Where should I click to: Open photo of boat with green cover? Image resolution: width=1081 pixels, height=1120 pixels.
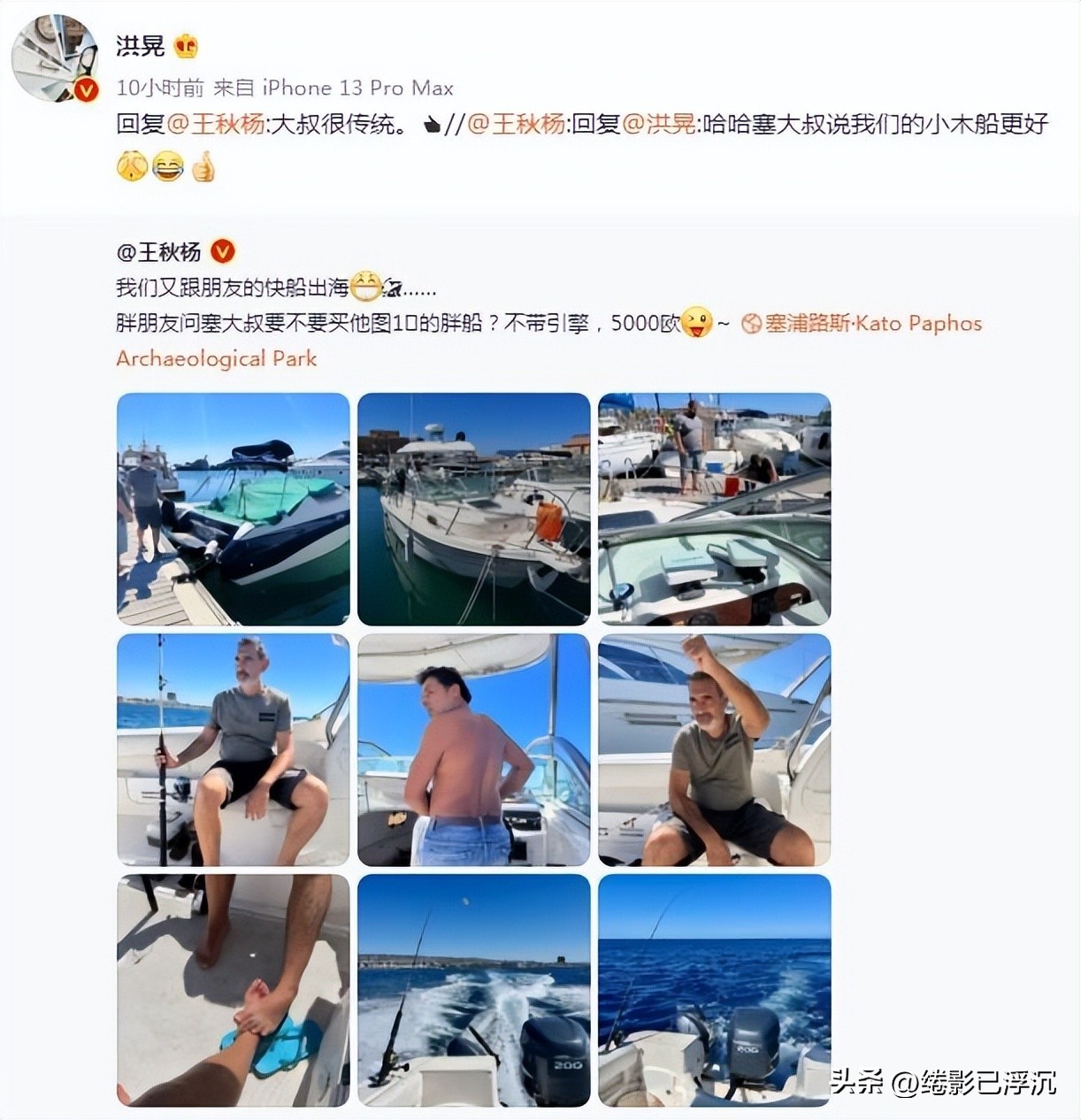point(234,510)
